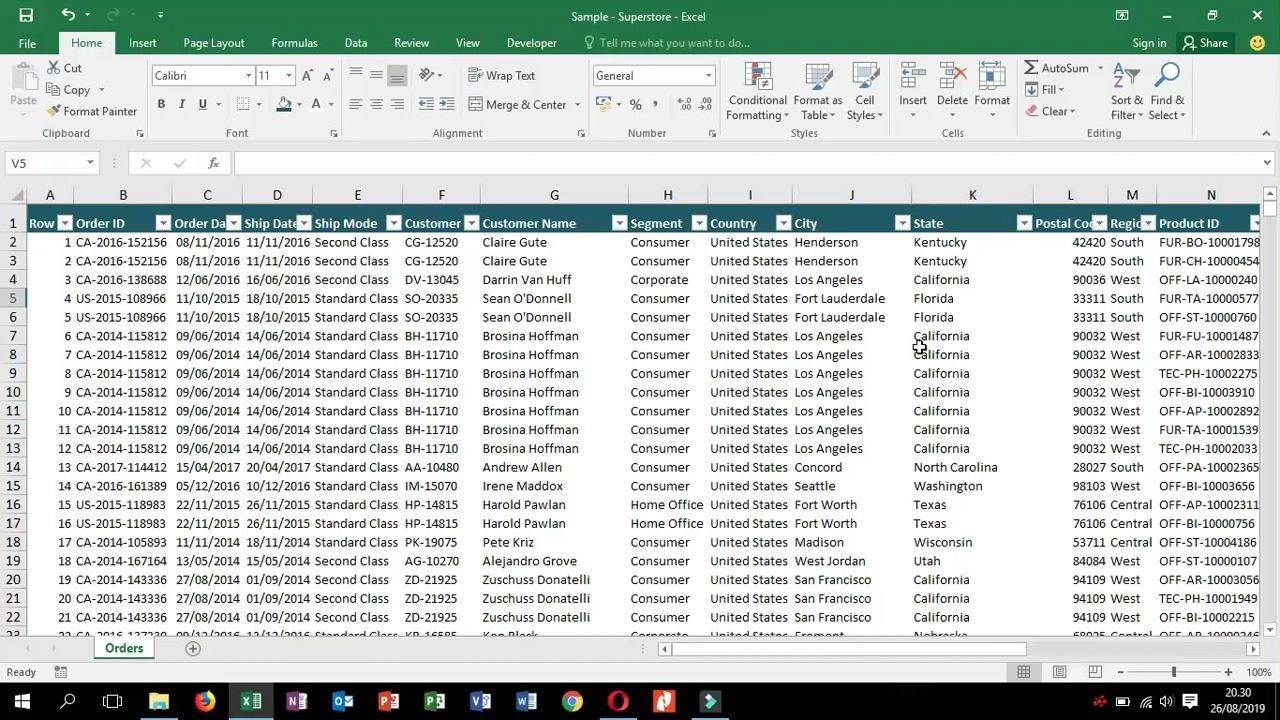This screenshot has width=1280, height=720.
Task: Click the Sign in link
Action: coord(1149,43)
